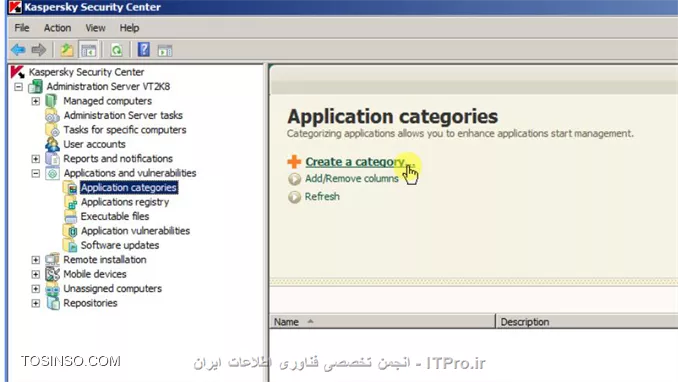Expand the Remote installation node
The width and height of the screenshot is (678, 382).
click(35, 260)
